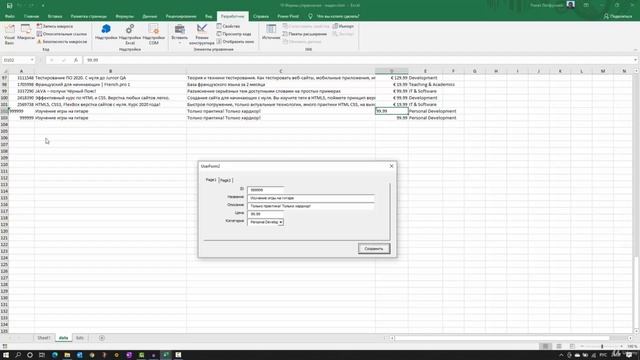Open Macro Security (Безопасность макросов)
Image resolution: width=640 pixels, height=360 pixels.
click(x=62, y=42)
